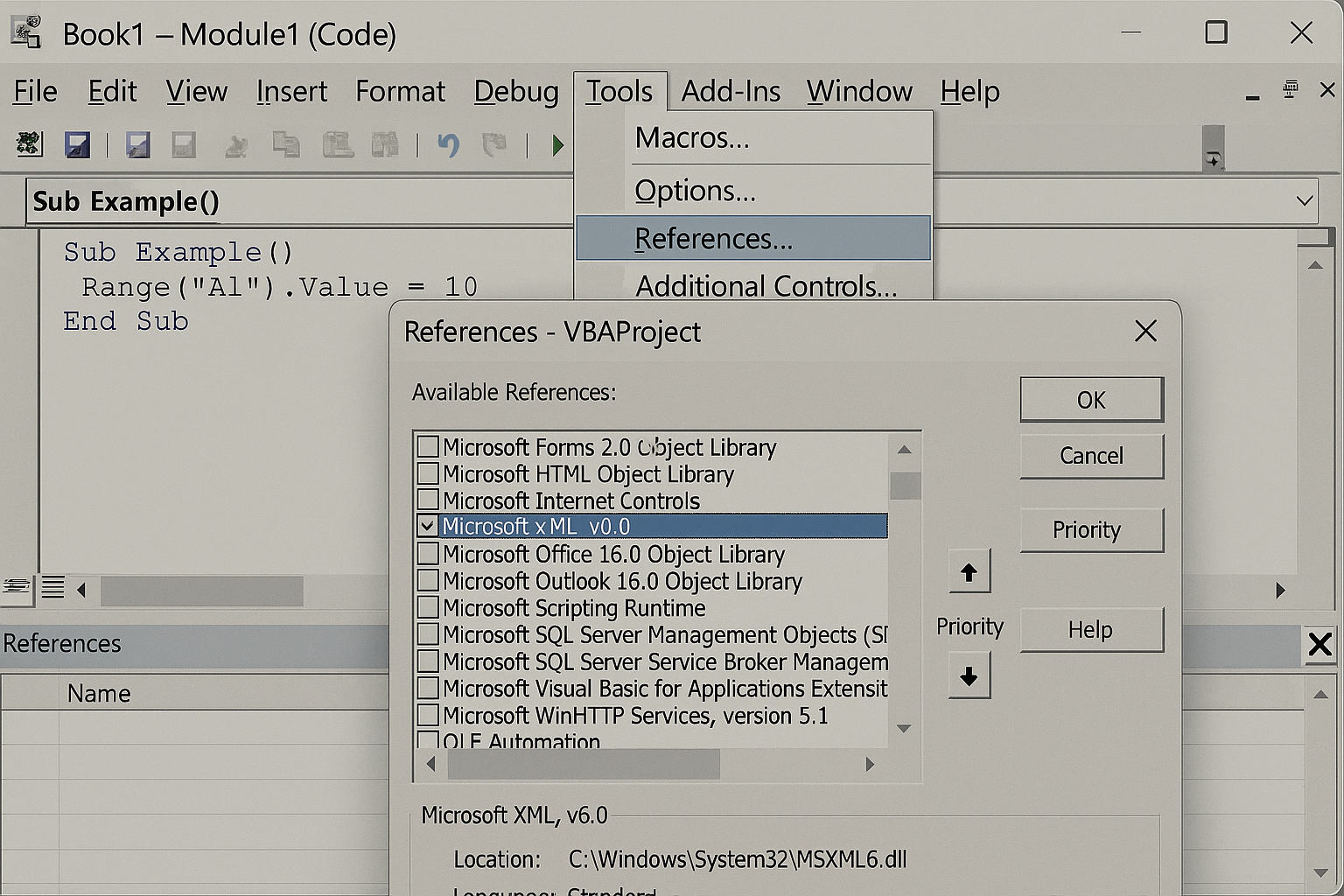The width and height of the screenshot is (1344, 896).
Task: Close the inner Module1 code window
Action: pos(1327,89)
